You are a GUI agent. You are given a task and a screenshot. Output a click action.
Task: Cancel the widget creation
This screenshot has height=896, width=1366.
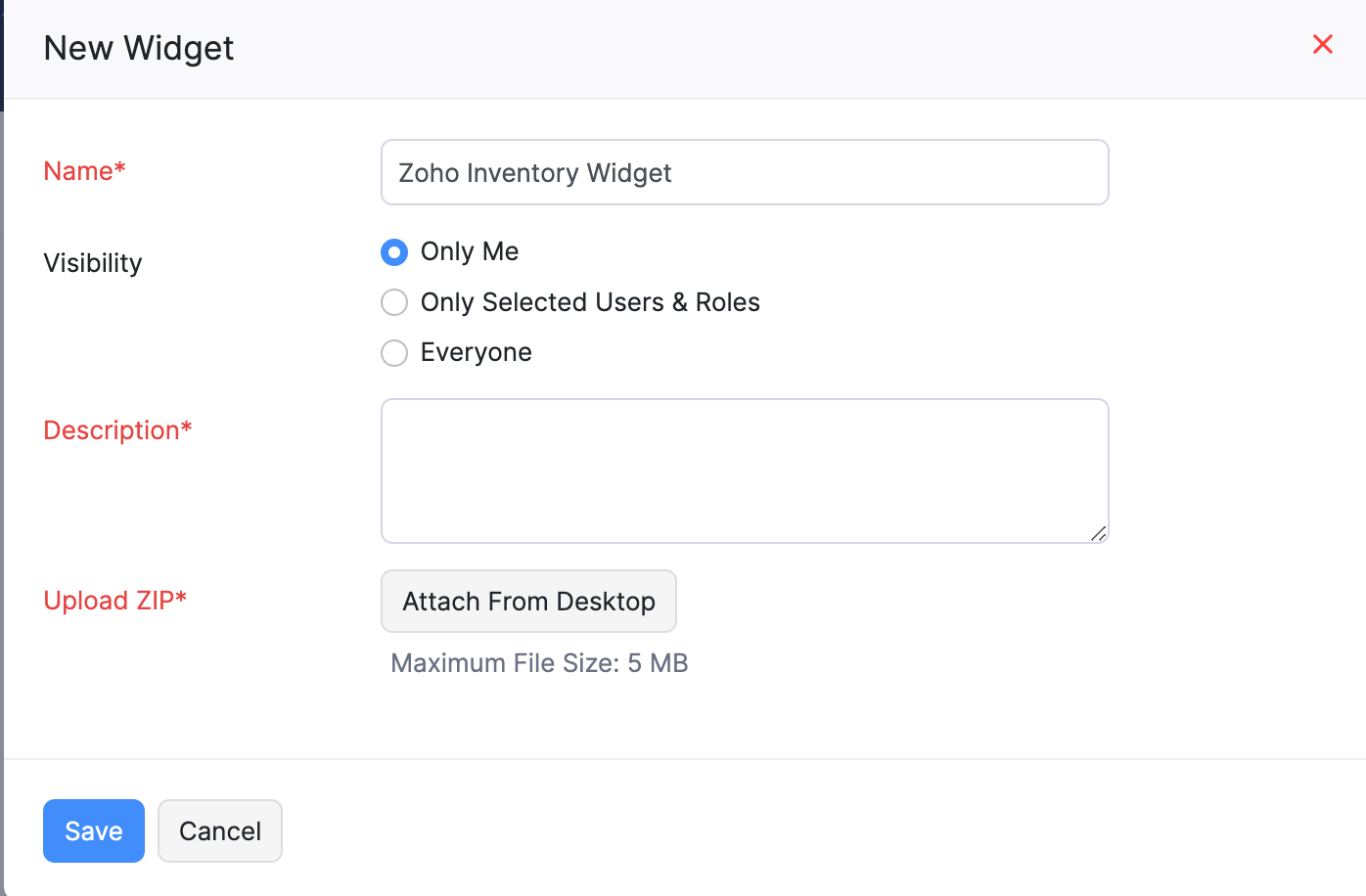220,830
